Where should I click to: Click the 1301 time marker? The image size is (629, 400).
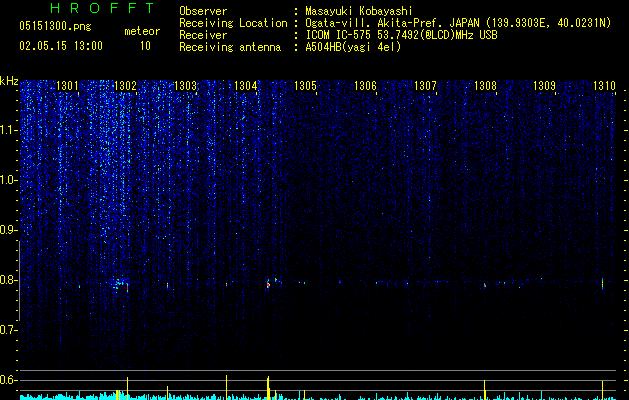click(x=67, y=86)
